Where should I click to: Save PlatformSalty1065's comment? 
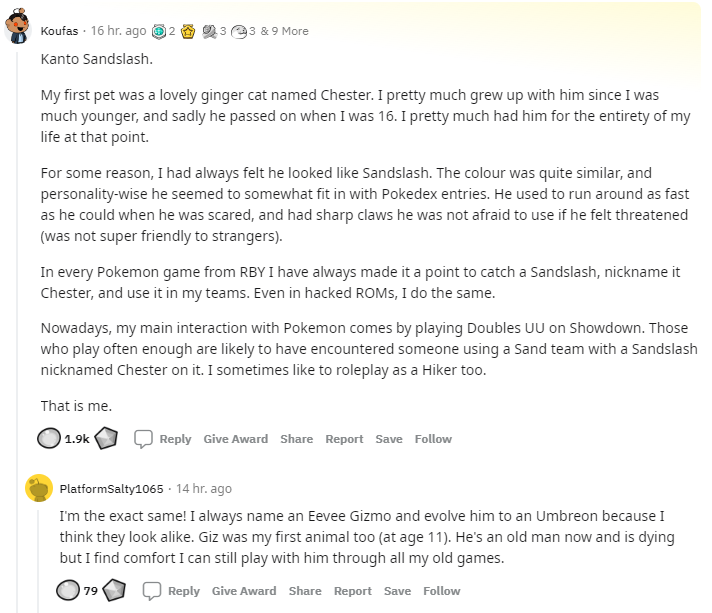(x=397, y=591)
